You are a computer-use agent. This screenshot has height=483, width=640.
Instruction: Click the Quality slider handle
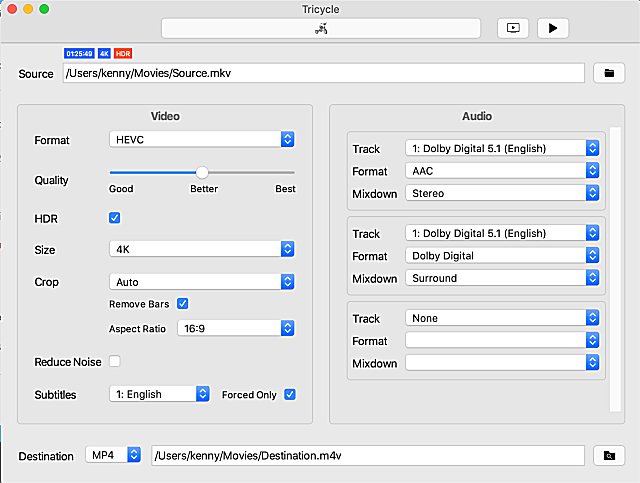click(x=202, y=172)
